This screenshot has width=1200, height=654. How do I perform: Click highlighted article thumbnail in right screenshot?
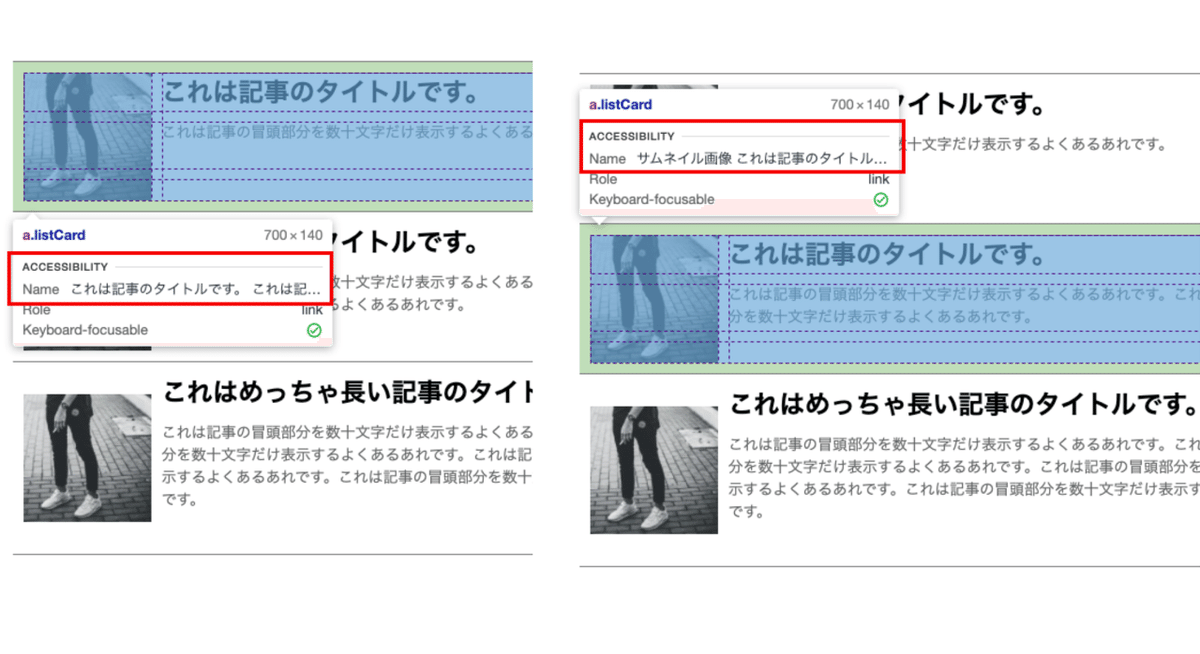pos(654,298)
